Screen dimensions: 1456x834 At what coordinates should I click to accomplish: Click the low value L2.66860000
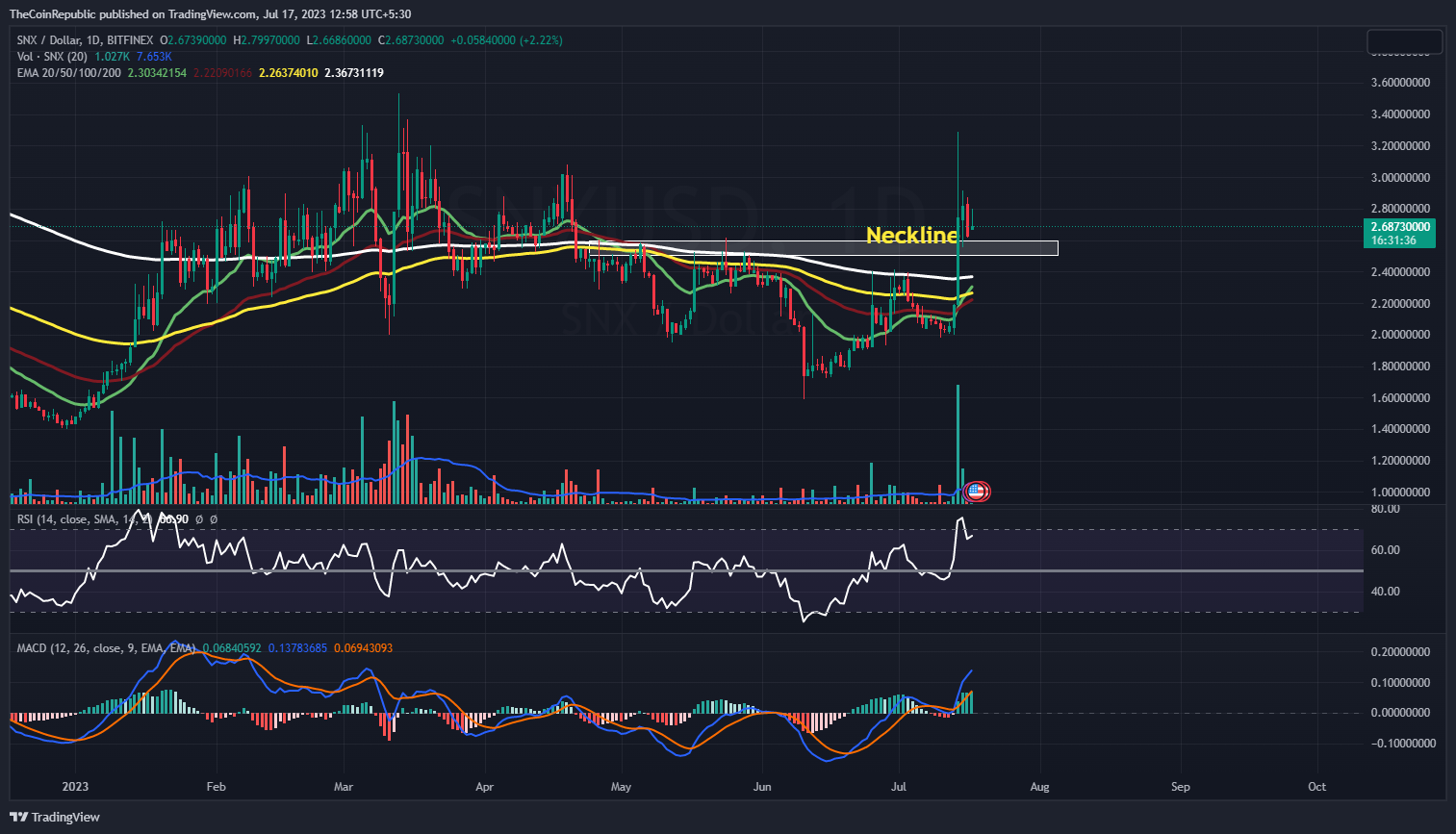(x=339, y=40)
